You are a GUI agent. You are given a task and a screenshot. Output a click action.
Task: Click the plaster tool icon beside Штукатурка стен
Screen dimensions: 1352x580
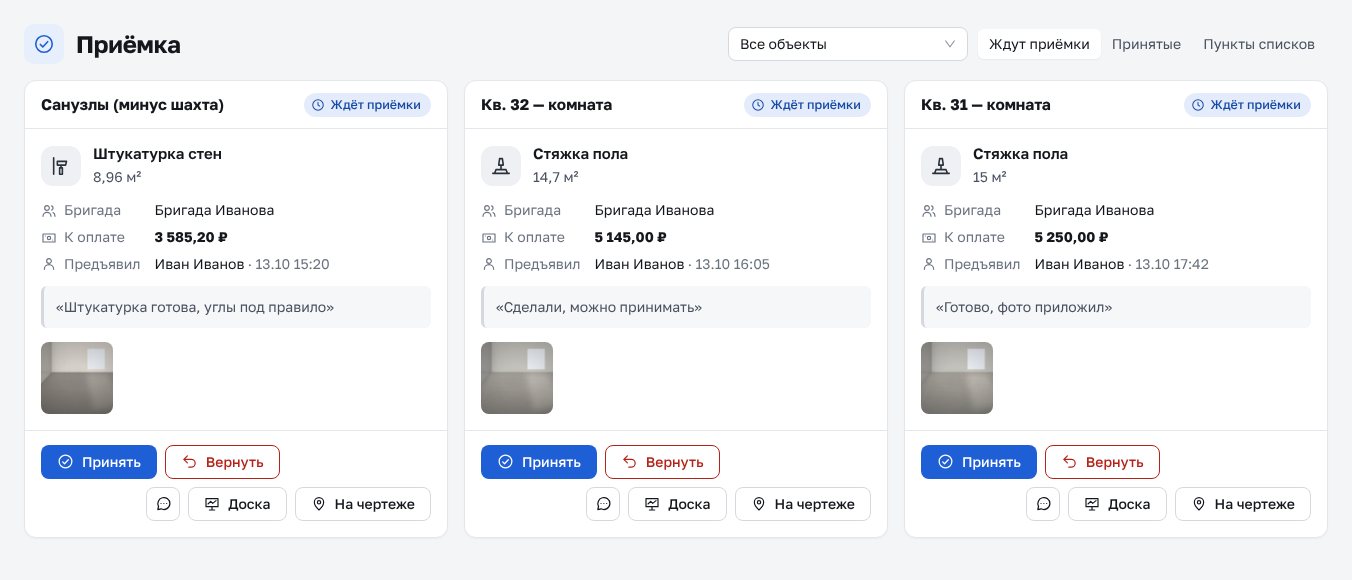point(61,166)
